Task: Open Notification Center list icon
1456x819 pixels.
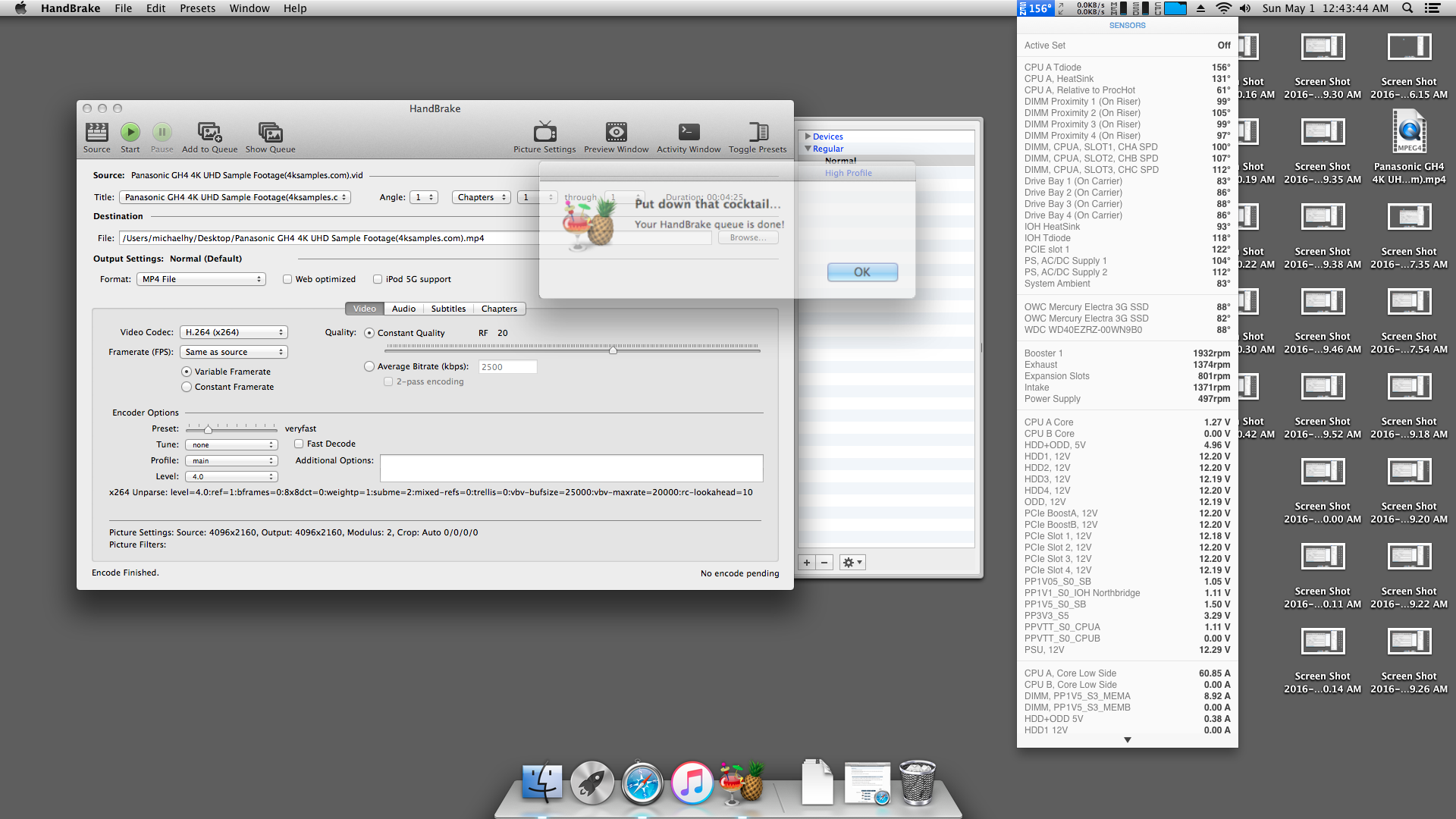Action: pyautogui.click(x=1432, y=8)
